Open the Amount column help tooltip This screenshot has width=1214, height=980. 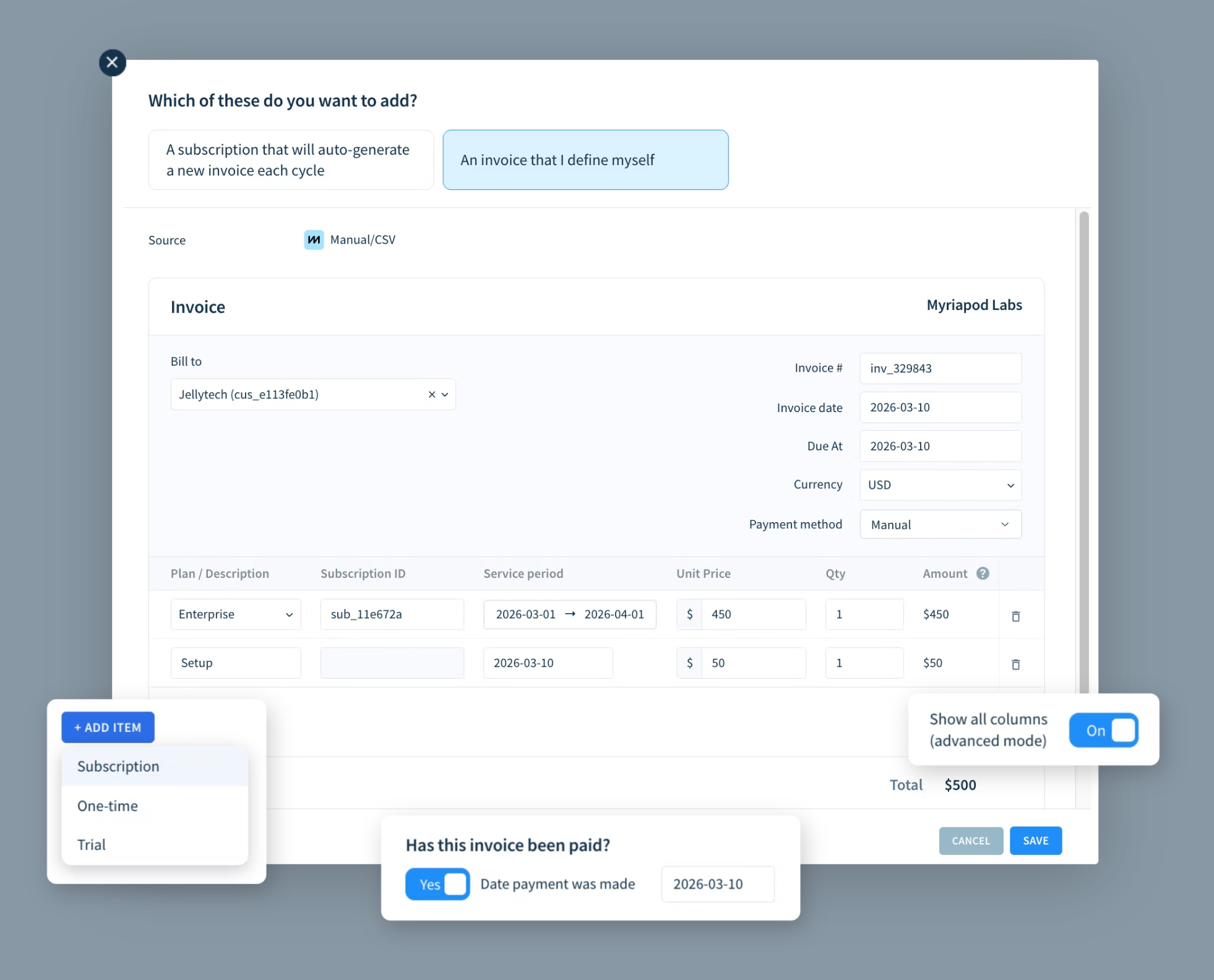click(984, 573)
